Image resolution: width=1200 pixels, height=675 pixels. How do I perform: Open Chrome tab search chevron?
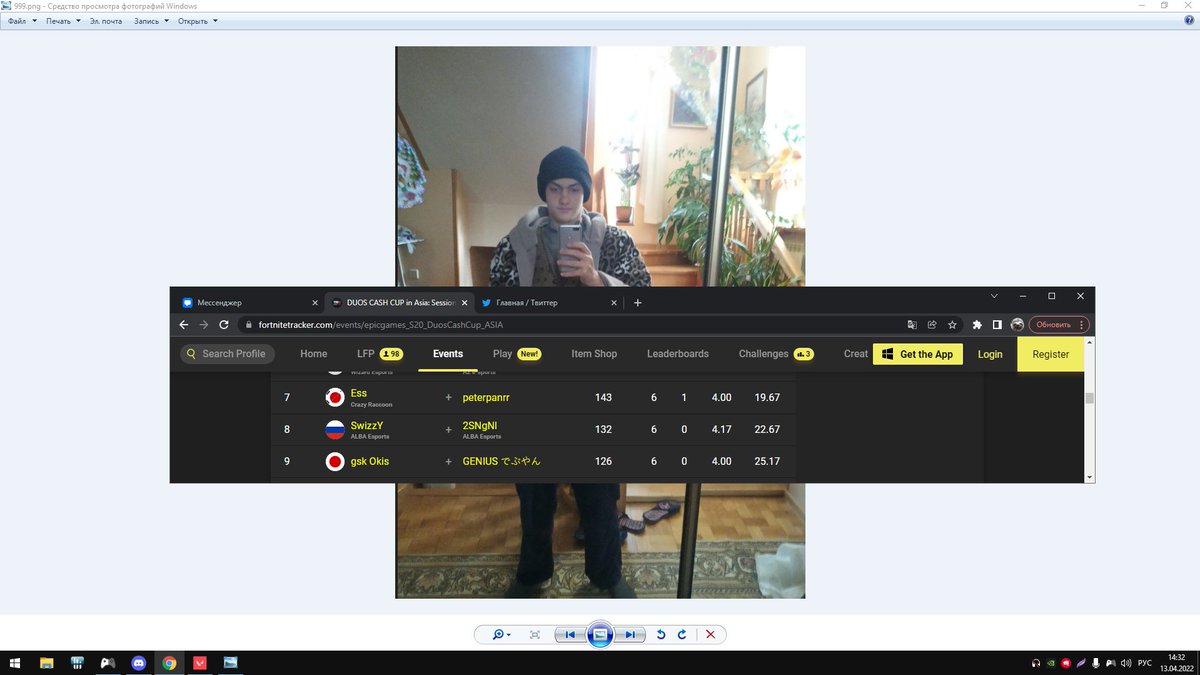994,296
